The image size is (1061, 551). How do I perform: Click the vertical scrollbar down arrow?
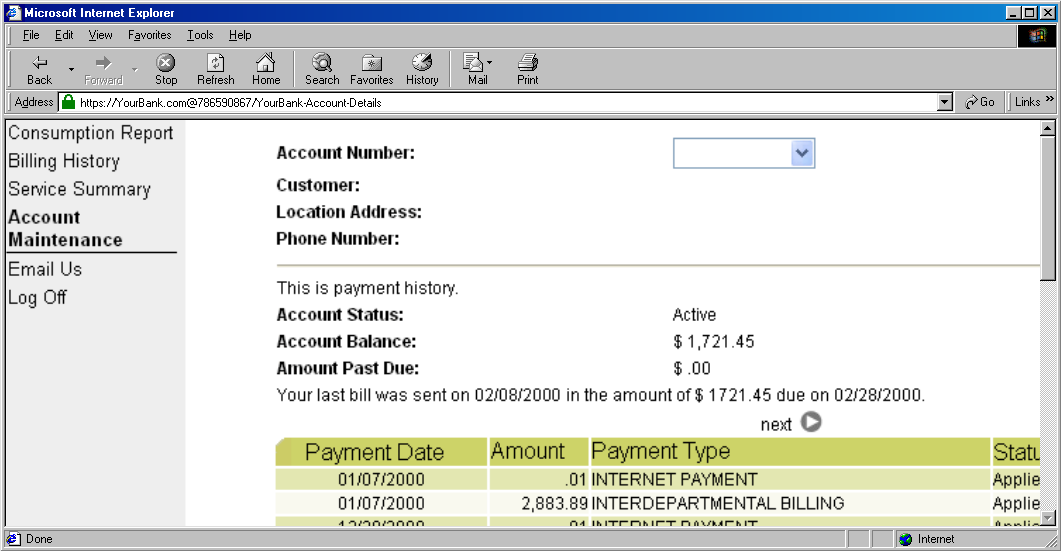click(1048, 518)
